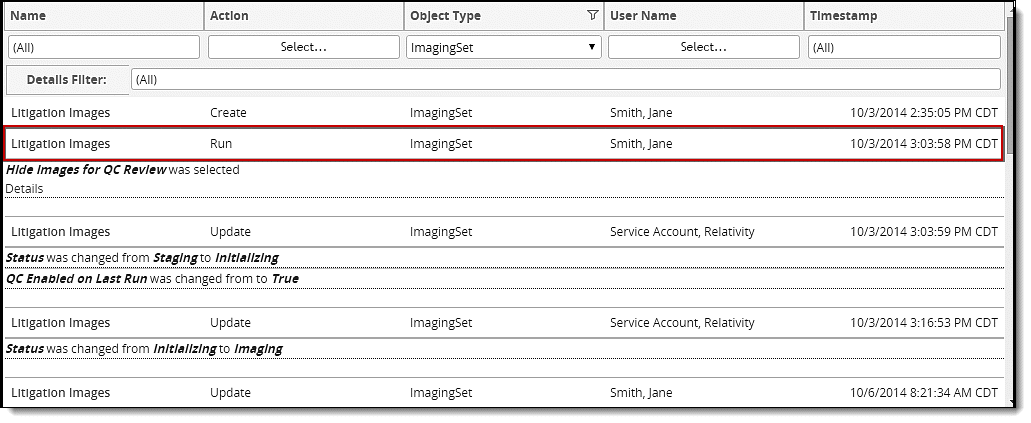
Task: Click the User Name column header
Action: [x=643, y=16]
